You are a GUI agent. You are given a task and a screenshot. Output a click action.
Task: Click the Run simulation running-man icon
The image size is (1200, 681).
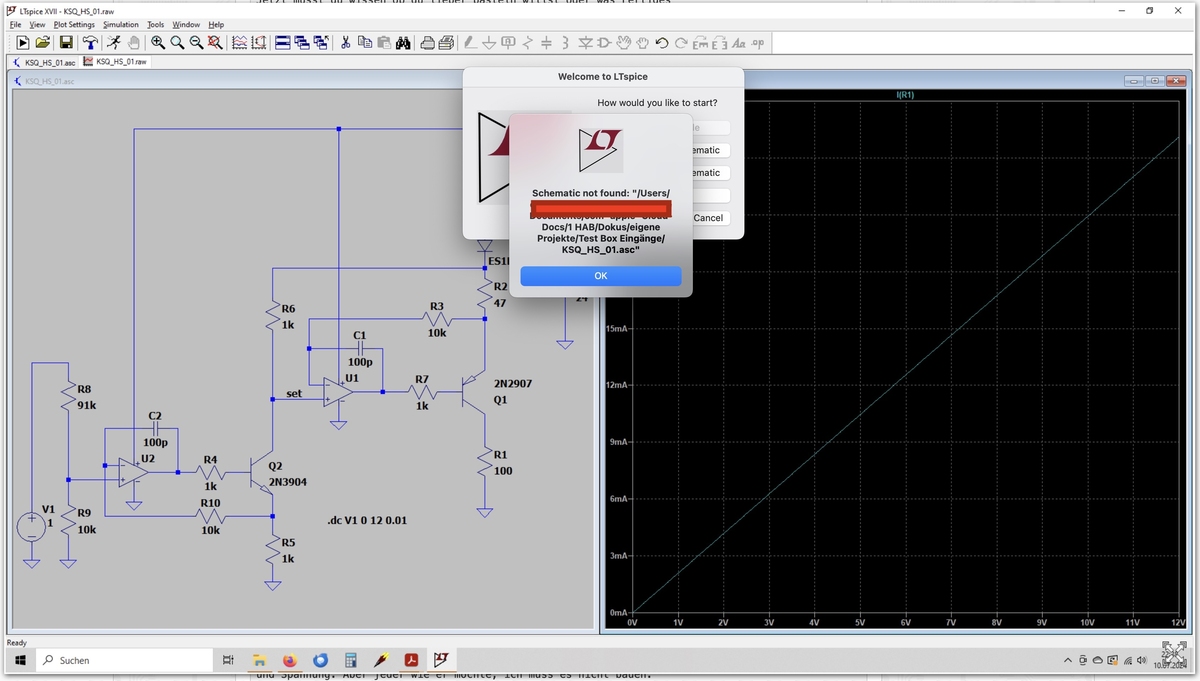(x=114, y=43)
